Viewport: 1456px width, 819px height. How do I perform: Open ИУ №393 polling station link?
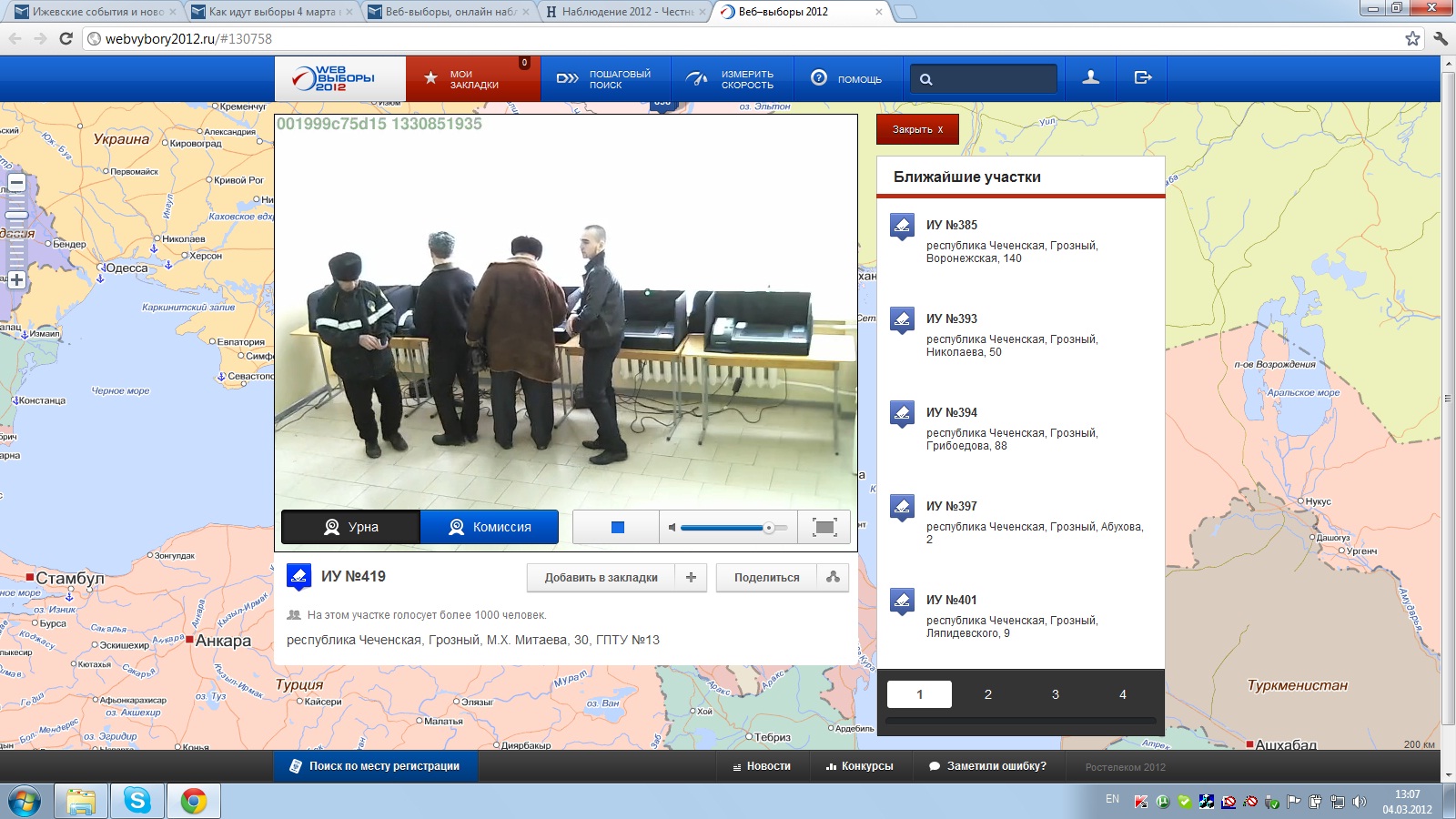click(951, 318)
